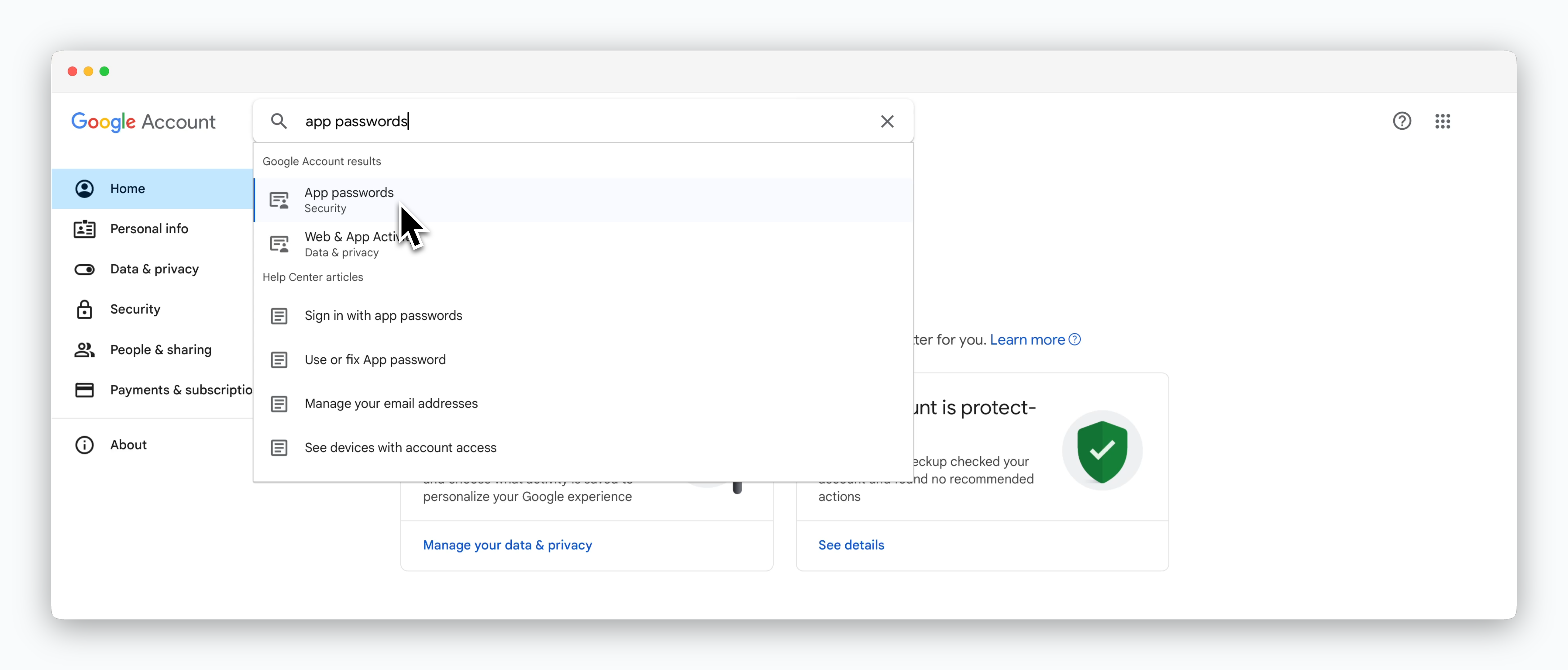1568x670 pixels.
Task: Click the green macOS zoom window button
Action: 105,71
